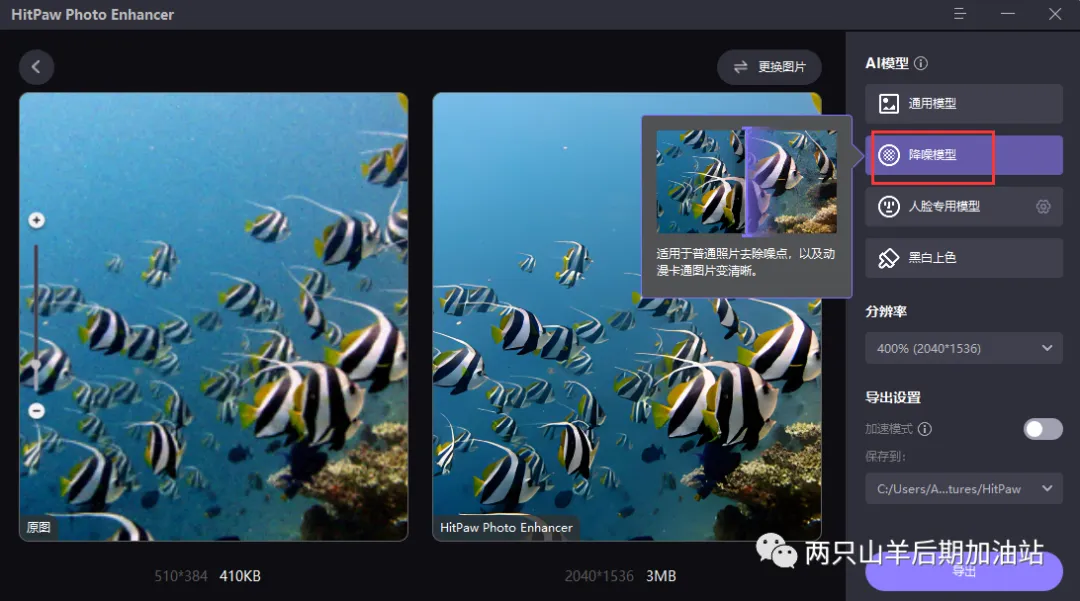1080x601 pixels.
Task: Click the denoise tooltip sample image
Action: pos(747,182)
